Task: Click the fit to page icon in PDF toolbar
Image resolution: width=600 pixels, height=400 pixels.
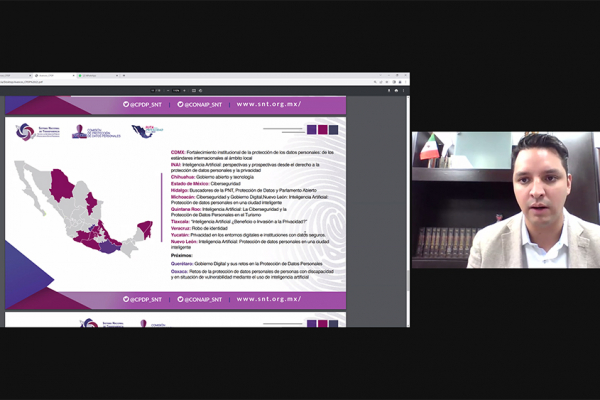Action: click(x=194, y=91)
